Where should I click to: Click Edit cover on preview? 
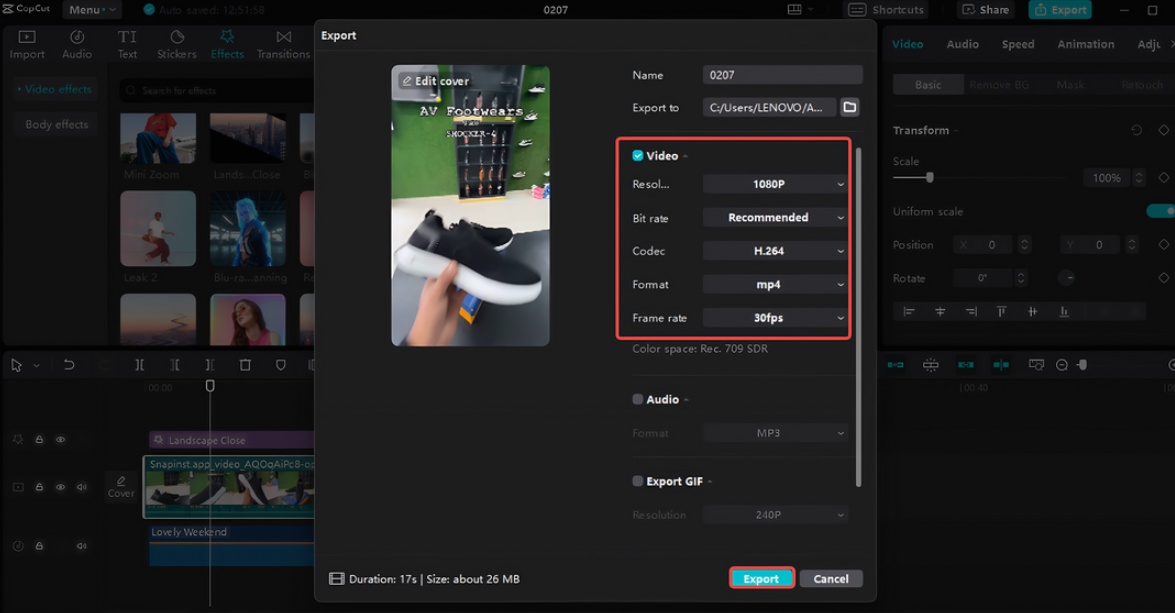click(435, 81)
